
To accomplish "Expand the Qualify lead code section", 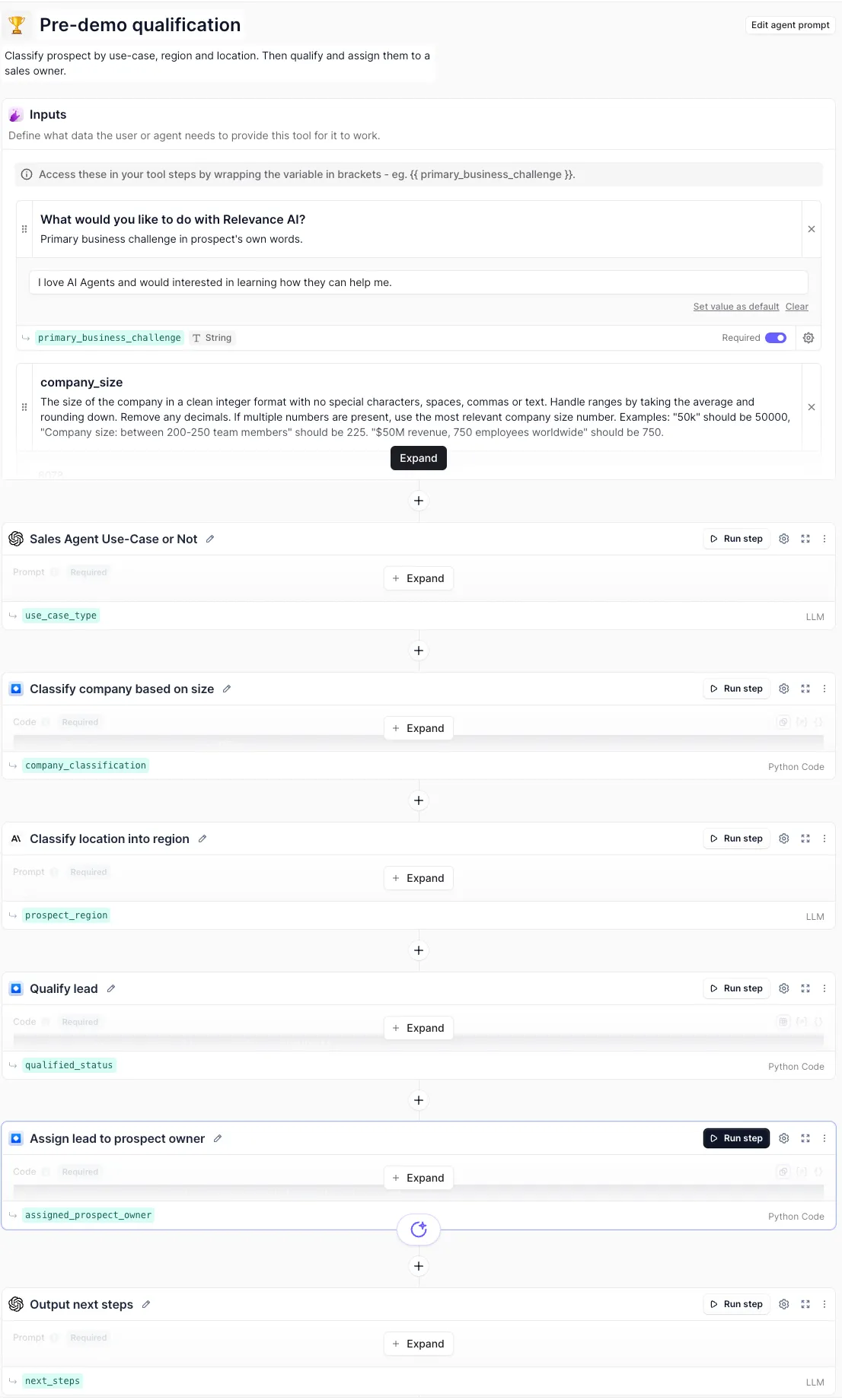I will pyautogui.click(x=419, y=1028).
